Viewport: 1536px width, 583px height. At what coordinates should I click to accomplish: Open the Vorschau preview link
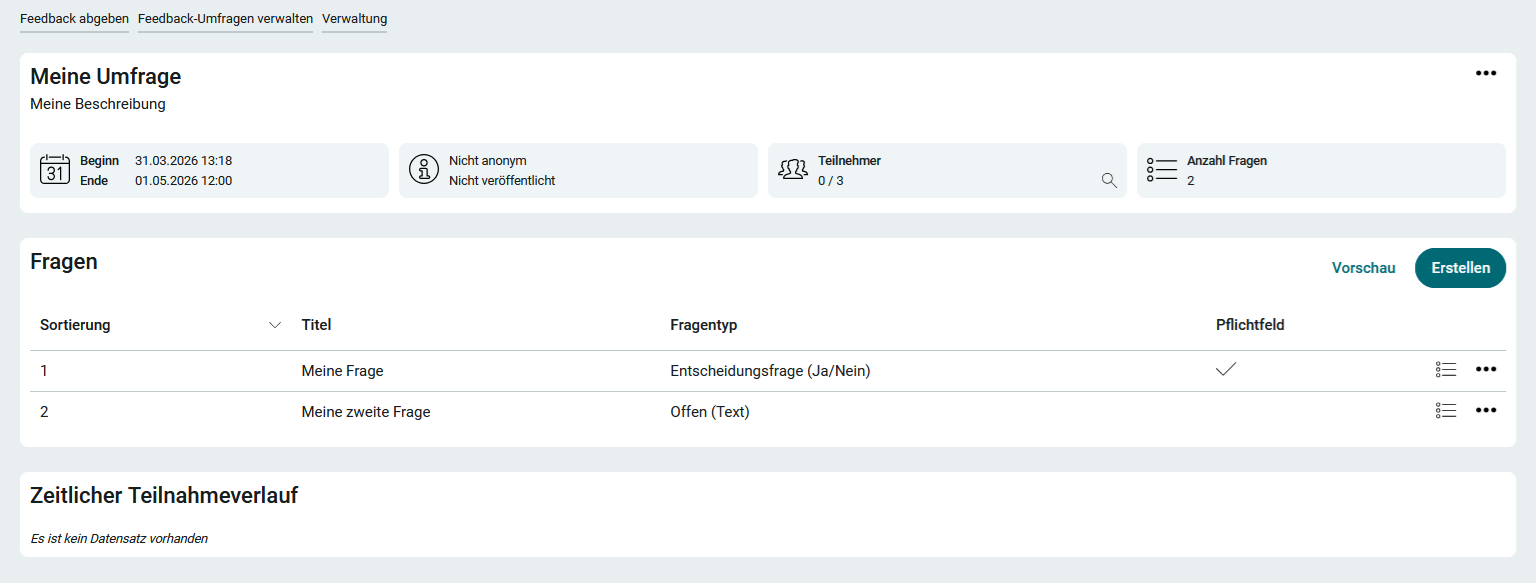1363,268
